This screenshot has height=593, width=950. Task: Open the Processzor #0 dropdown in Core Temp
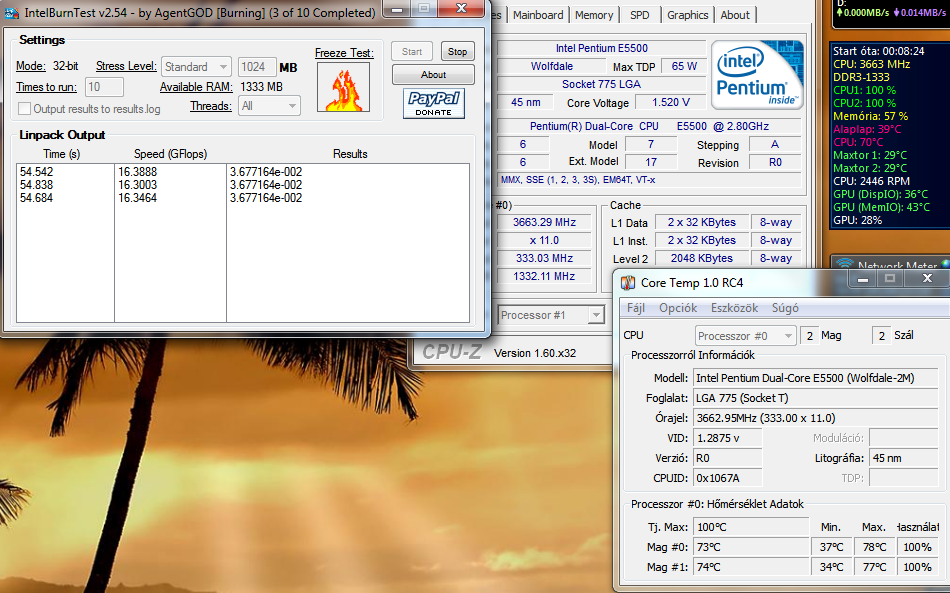click(745, 336)
